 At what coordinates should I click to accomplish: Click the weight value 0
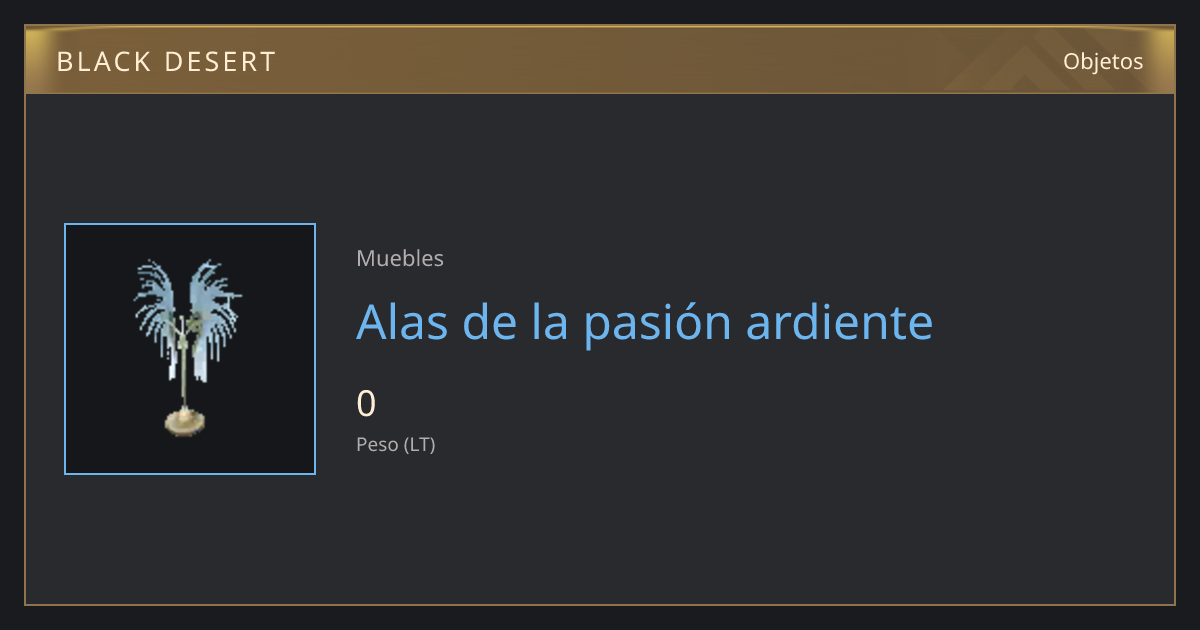tap(366, 404)
